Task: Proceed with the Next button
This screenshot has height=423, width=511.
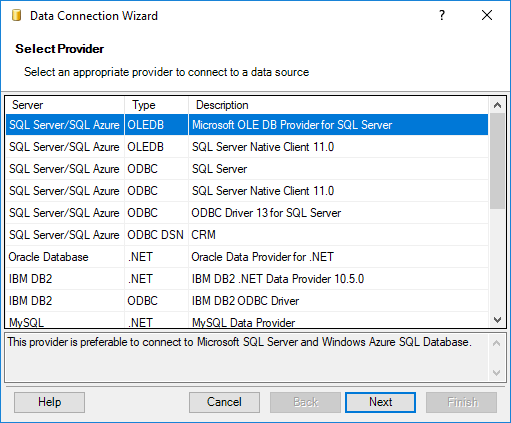Action: point(380,402)
